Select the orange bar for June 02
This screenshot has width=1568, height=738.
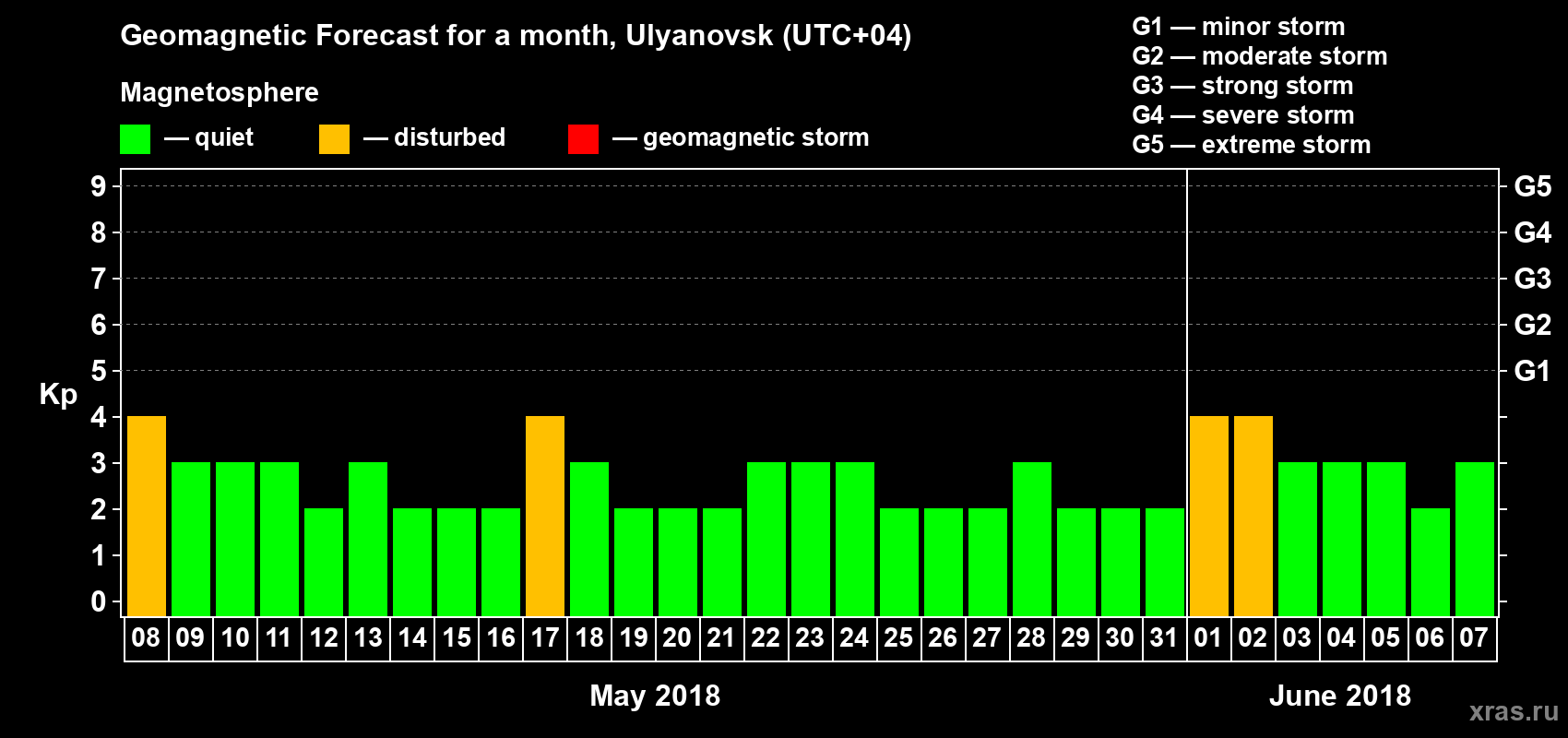[x=1253, y=516]
